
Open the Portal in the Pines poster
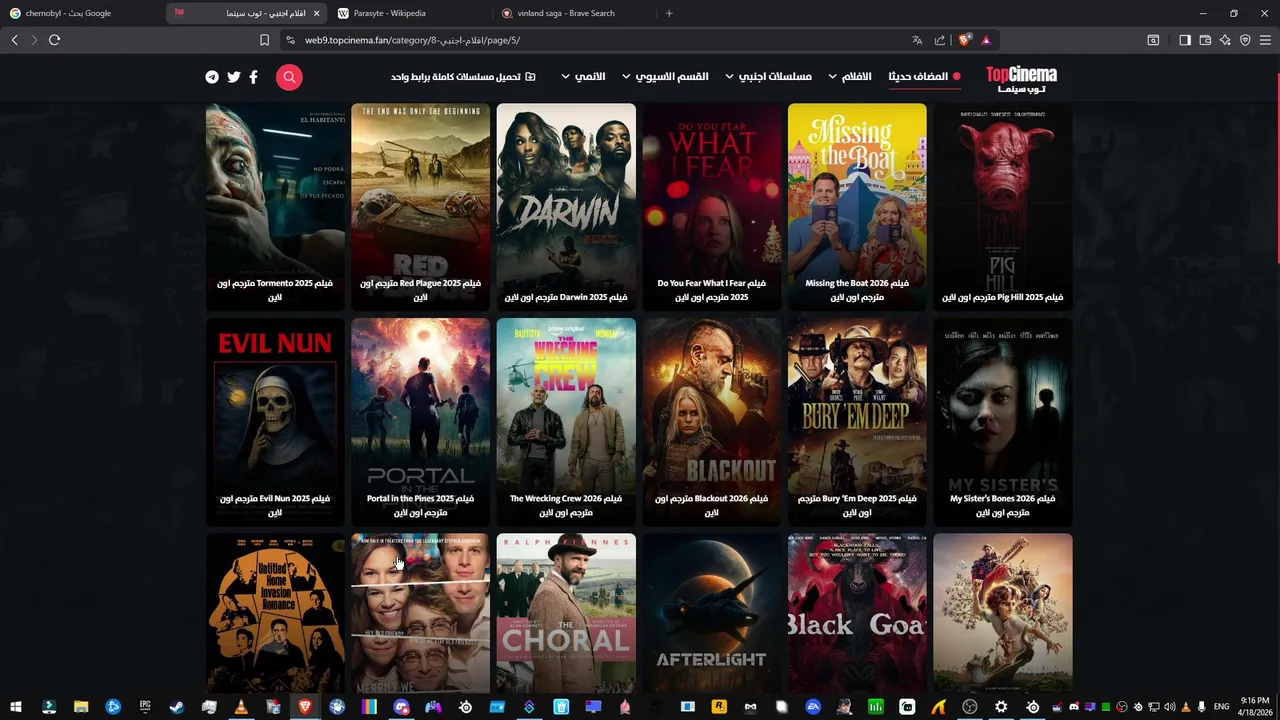tap(421, 422)
